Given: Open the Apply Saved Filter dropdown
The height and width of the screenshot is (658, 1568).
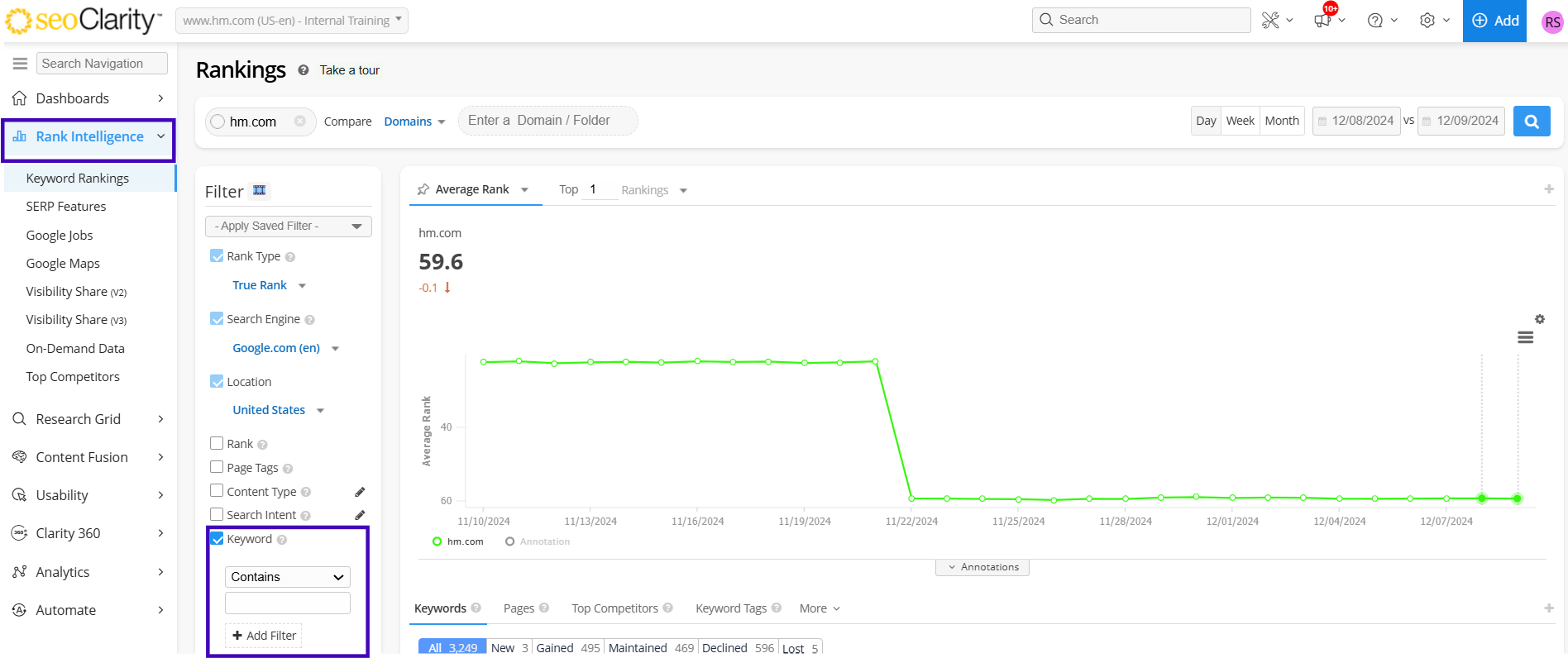Looking at the screenshot, I should [x=288, y=226].
